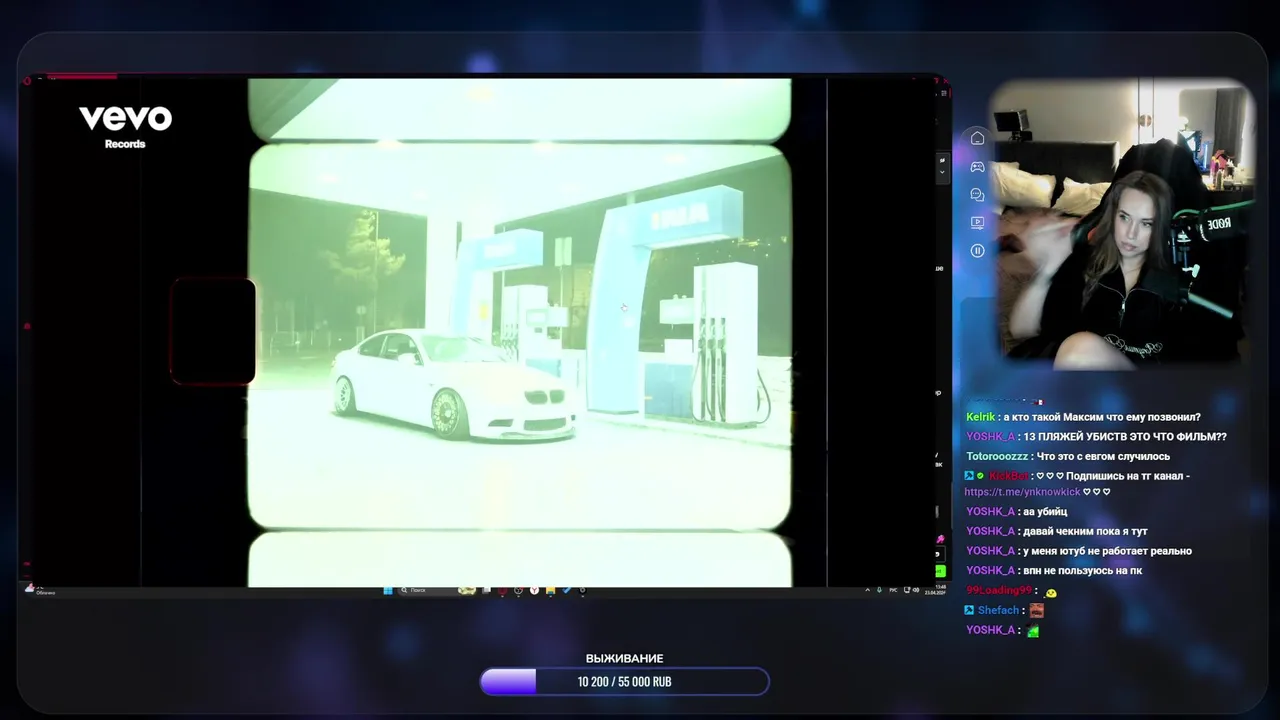Open the chat bubbles icon in sidebar
Viewport: 1280px width, 720px height.
click(978, 194)
